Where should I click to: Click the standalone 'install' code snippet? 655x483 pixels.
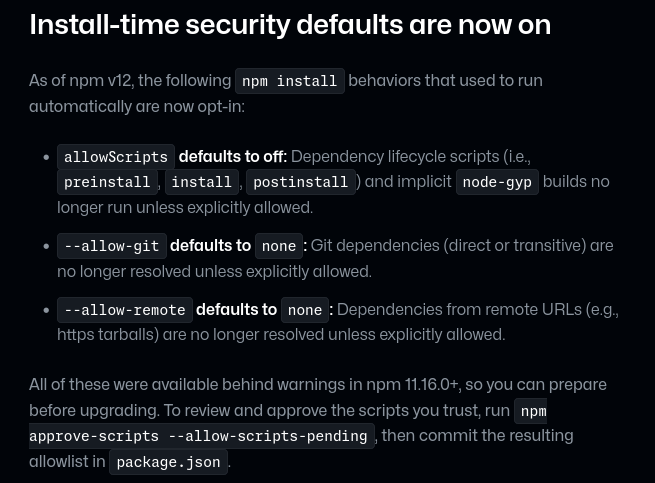tap(202, 182)
